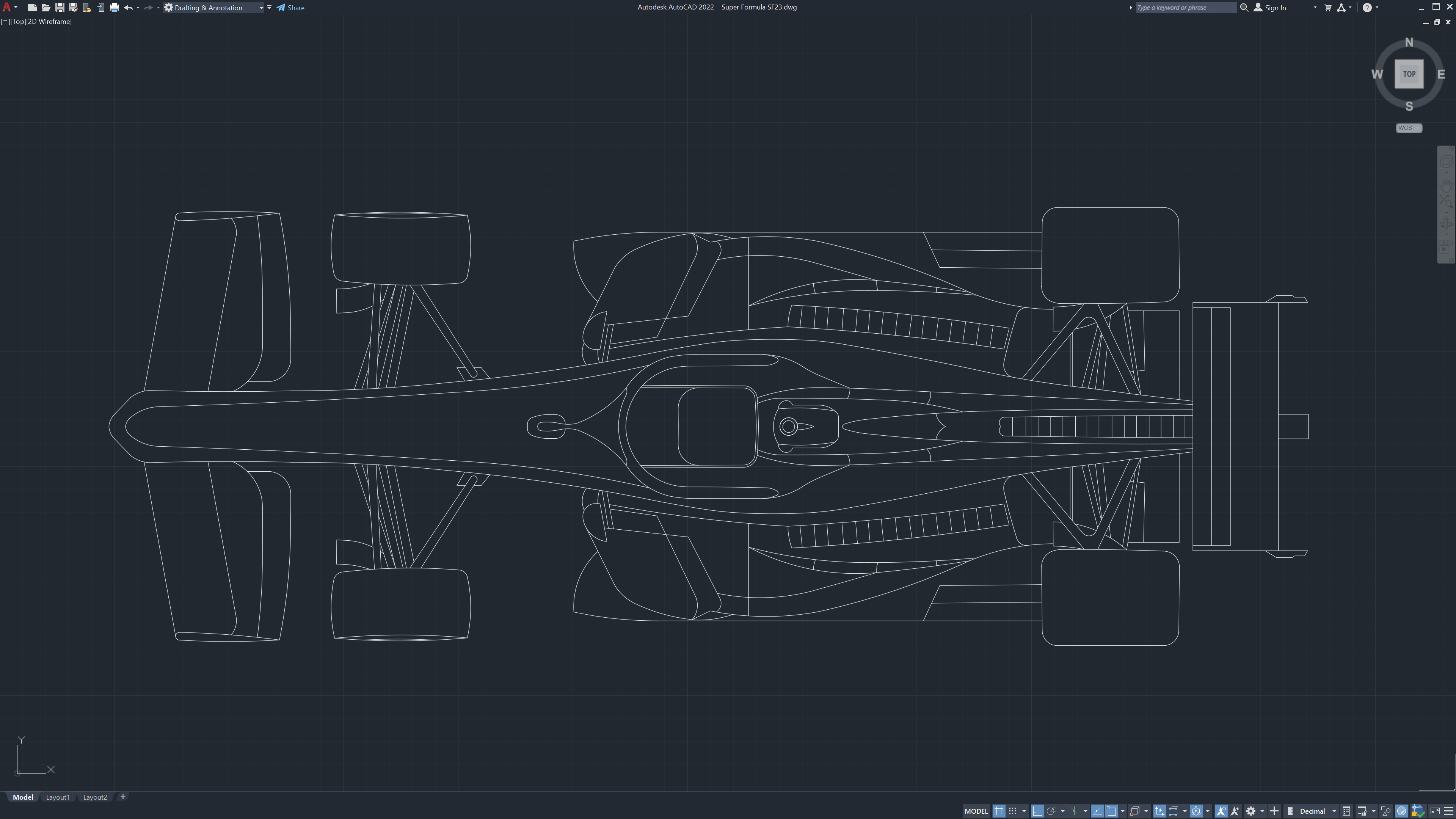1456x819 pixels.
Task: Open 2D object snap settings arrow
Action: click(1122, 811)
